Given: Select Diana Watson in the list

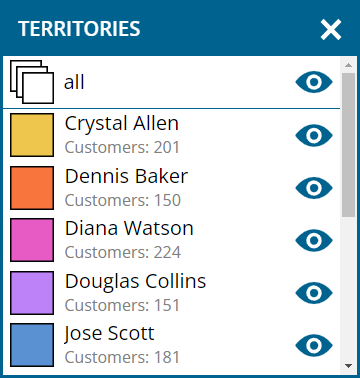Looking at the screenshot, I should click(129, 229).
